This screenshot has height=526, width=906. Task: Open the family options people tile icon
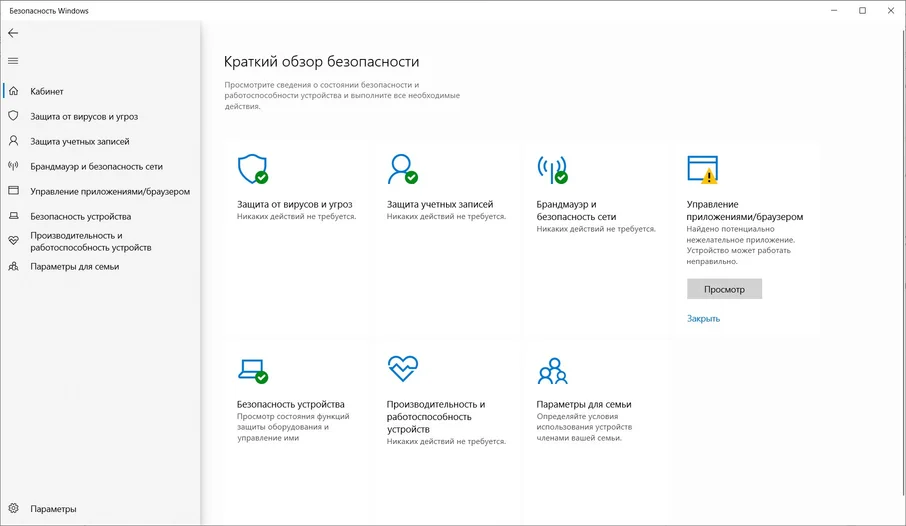551,370
